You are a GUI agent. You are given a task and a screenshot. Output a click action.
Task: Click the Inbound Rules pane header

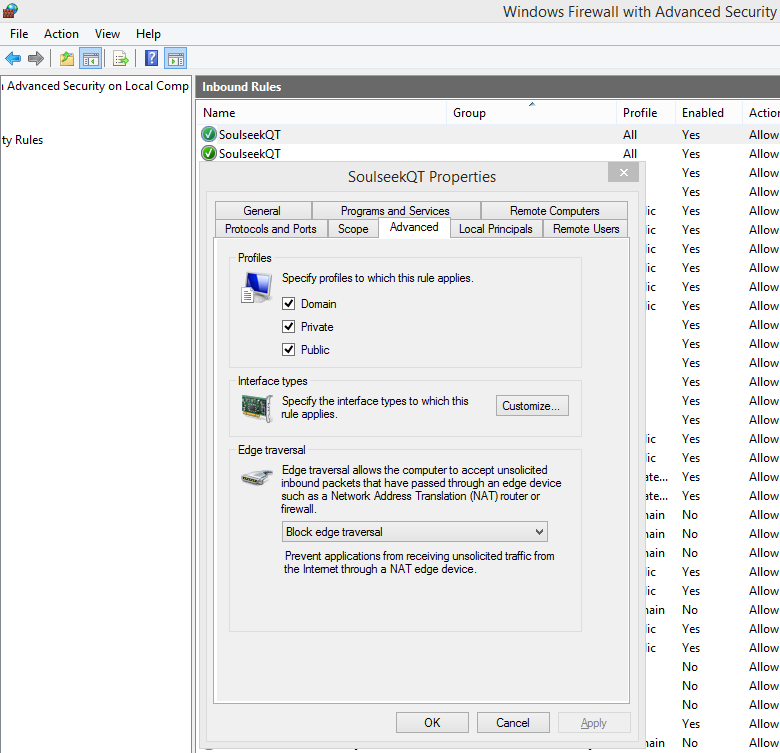[488, 87]
